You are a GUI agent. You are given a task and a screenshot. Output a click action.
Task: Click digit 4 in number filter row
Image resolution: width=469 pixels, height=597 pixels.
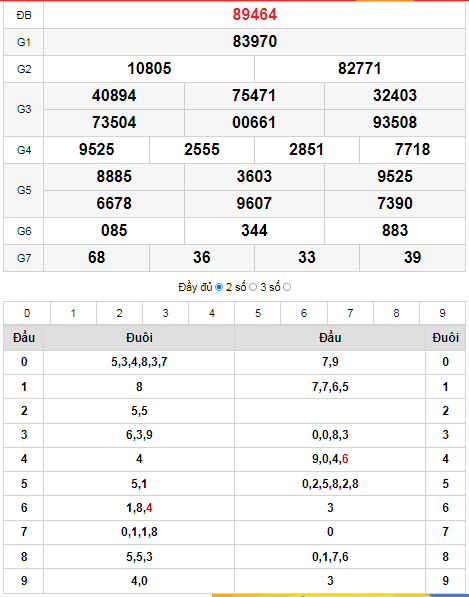pyautogui.click(x=212, y=313)
